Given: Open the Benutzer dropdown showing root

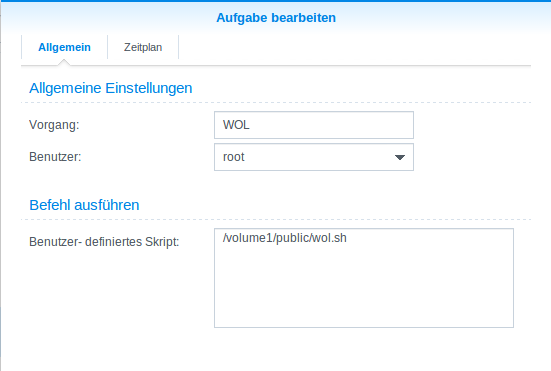Looking at the screenshot, I should tap(314, 157).
